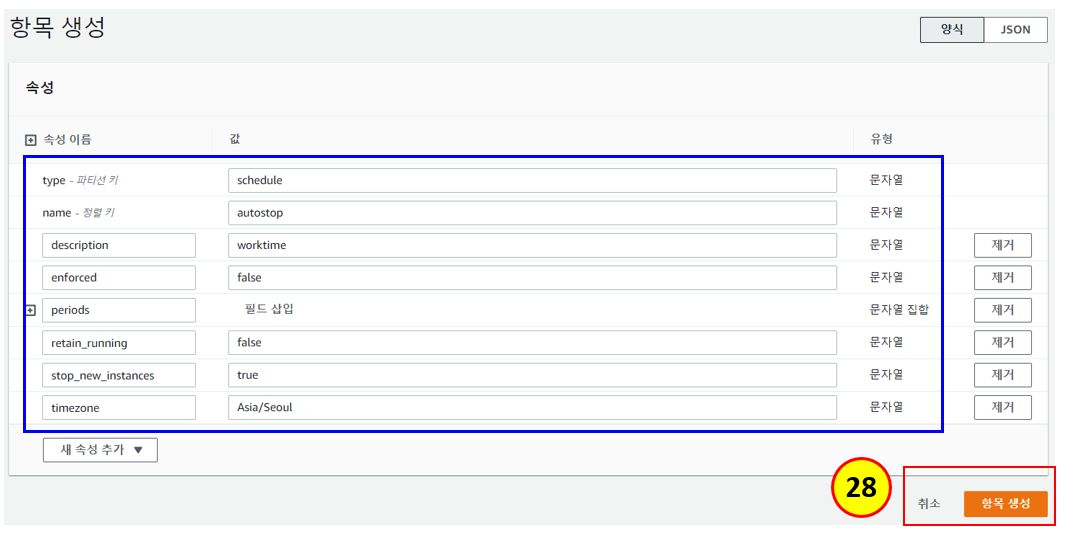The width and height of the screenshot is (1068, 533).
Task: Expand all attributes via plus icon beside 속성 이름
Action: click(30, 140)
